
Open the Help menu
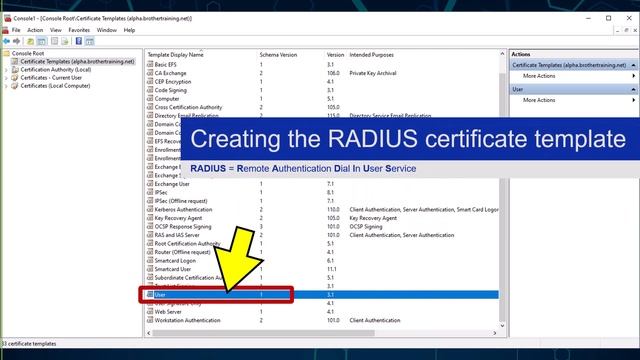coord(129,30)
